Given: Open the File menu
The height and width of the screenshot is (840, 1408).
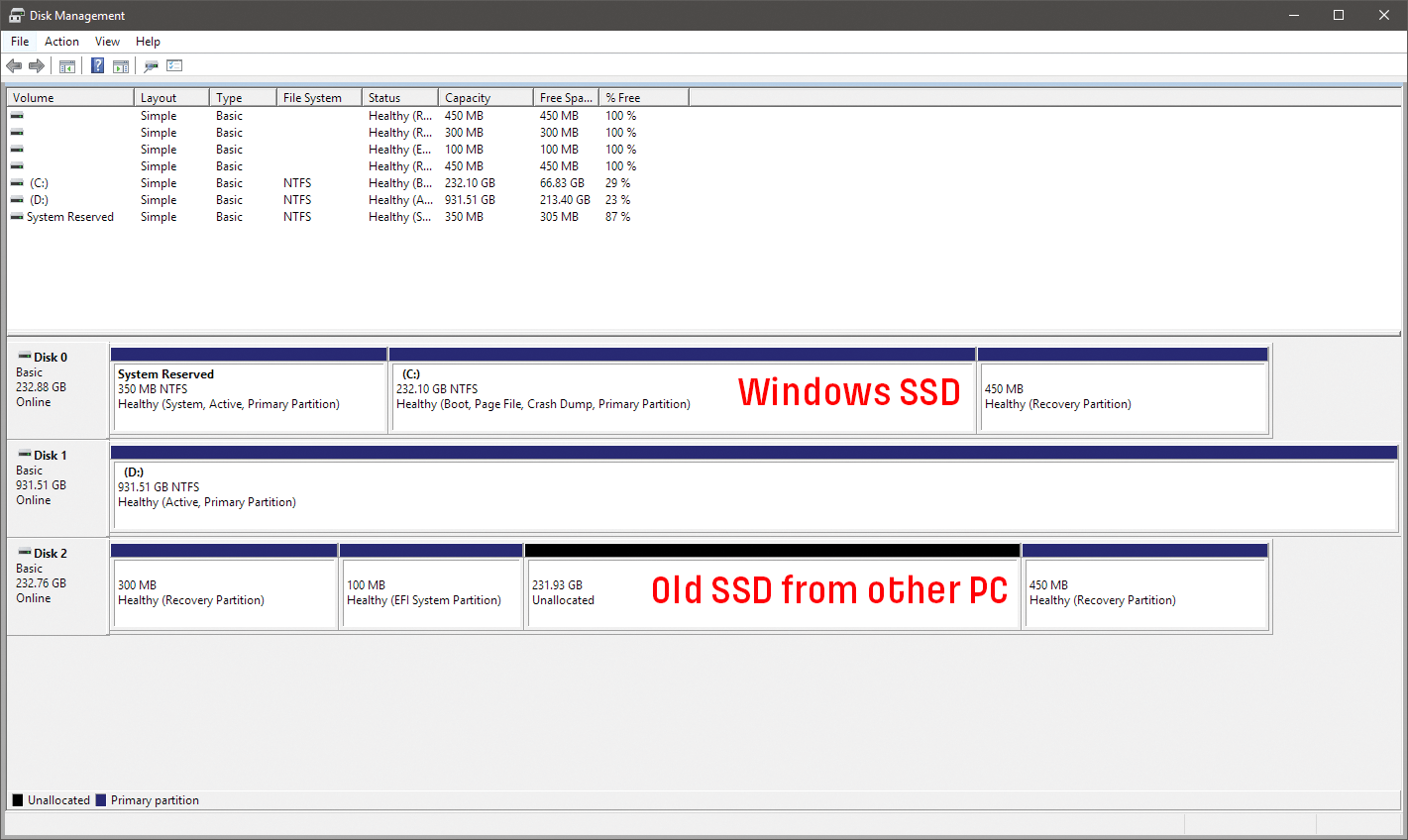Looking at the screenshot, I should pyautogui.click(x=19, y=41).
